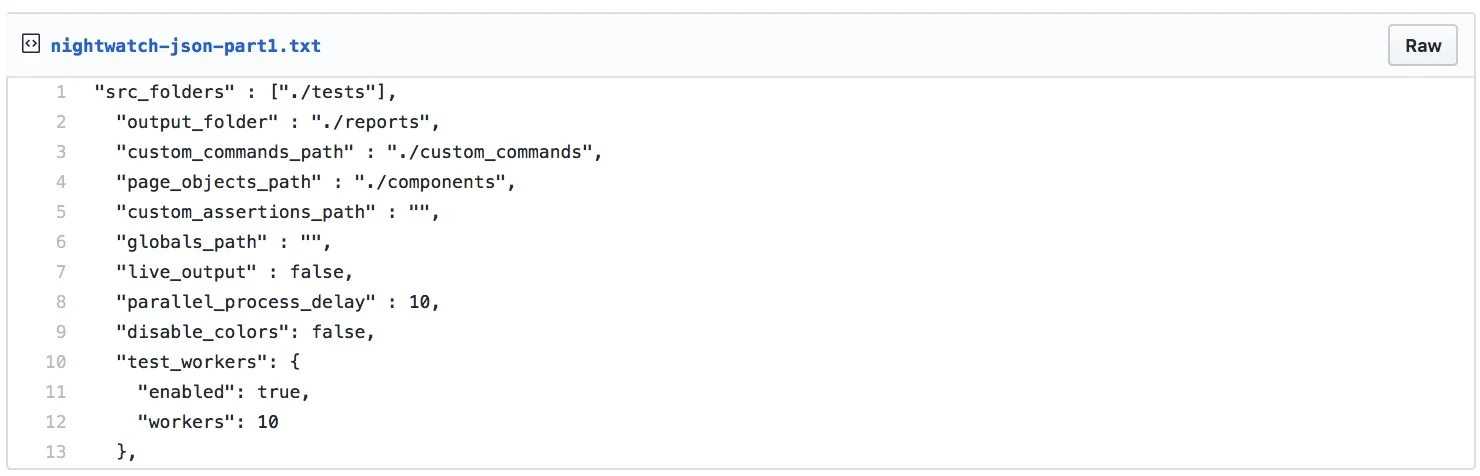The width and height of the screenshot is (1480, 476).
Task: Click the code file icon beside the filename
Action: pos(31,44)
